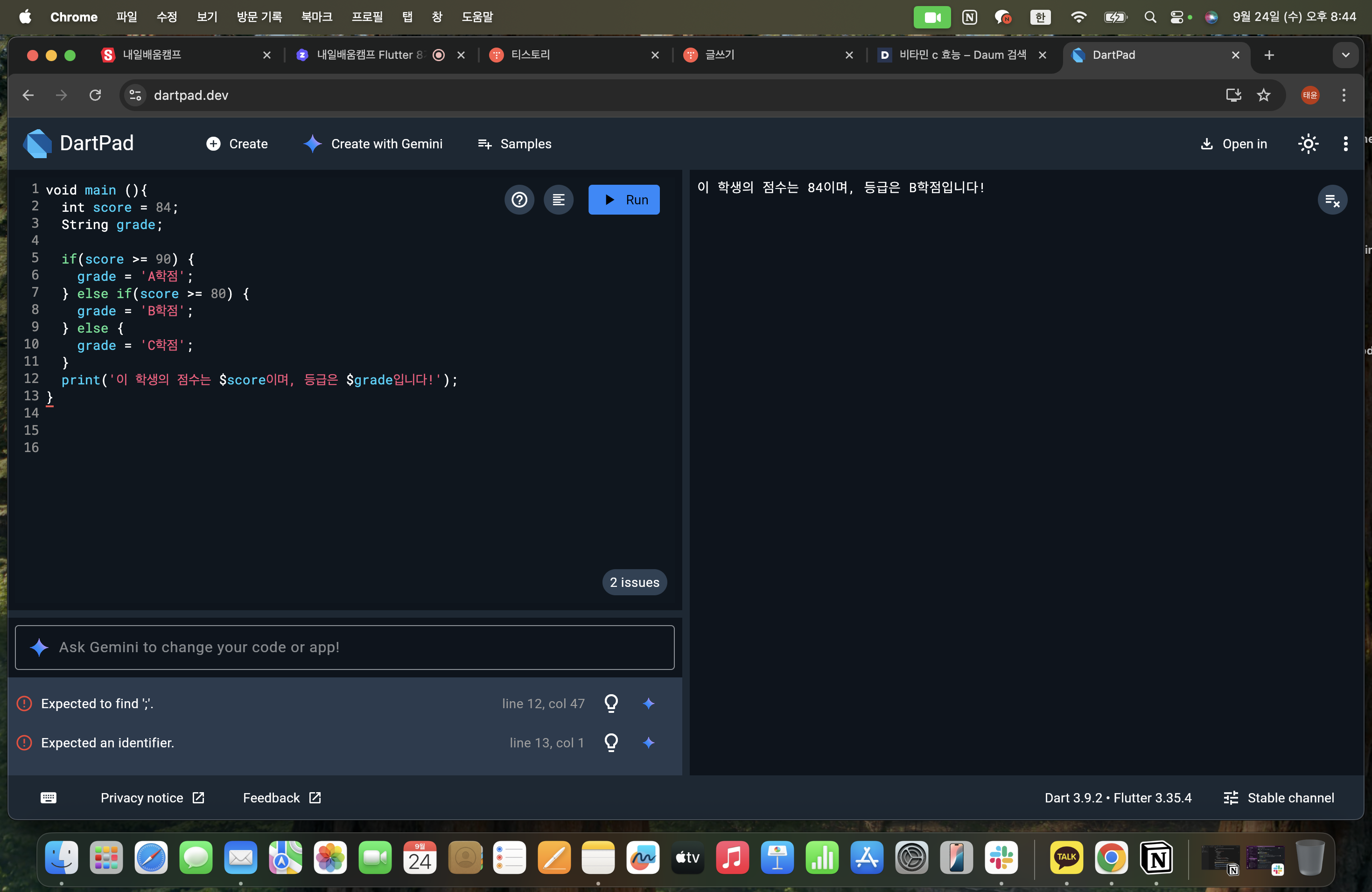Open the keyboard shortcuts icon in the footer

[x=49, y=797]
